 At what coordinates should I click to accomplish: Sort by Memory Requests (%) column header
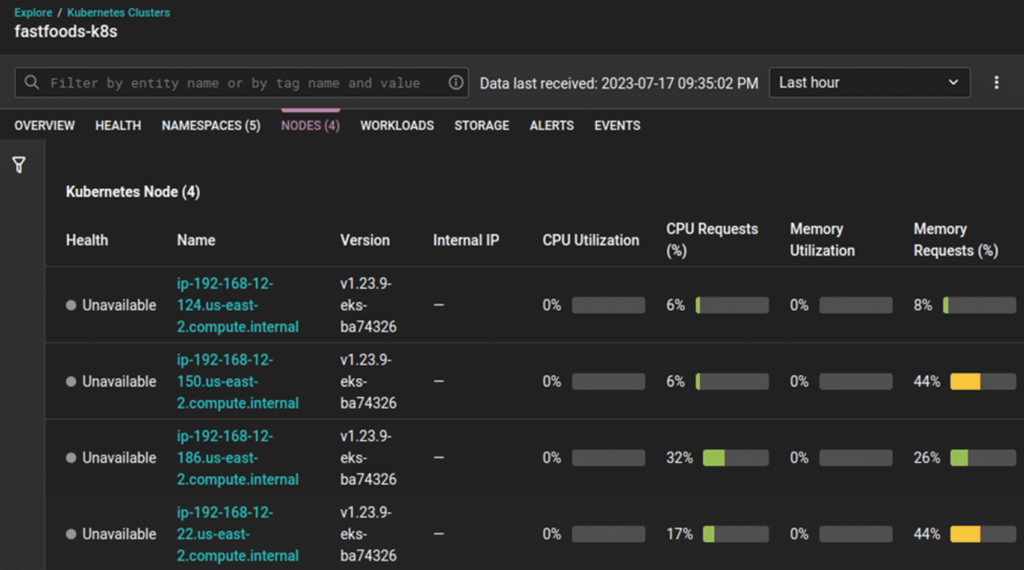click(x=956, y=240)
